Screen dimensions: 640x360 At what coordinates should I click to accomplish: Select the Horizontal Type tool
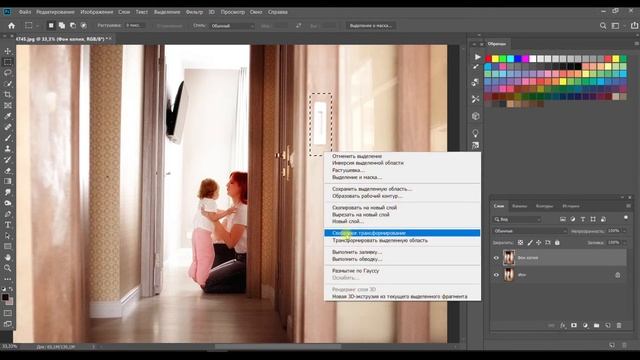[x=8, y=225]
